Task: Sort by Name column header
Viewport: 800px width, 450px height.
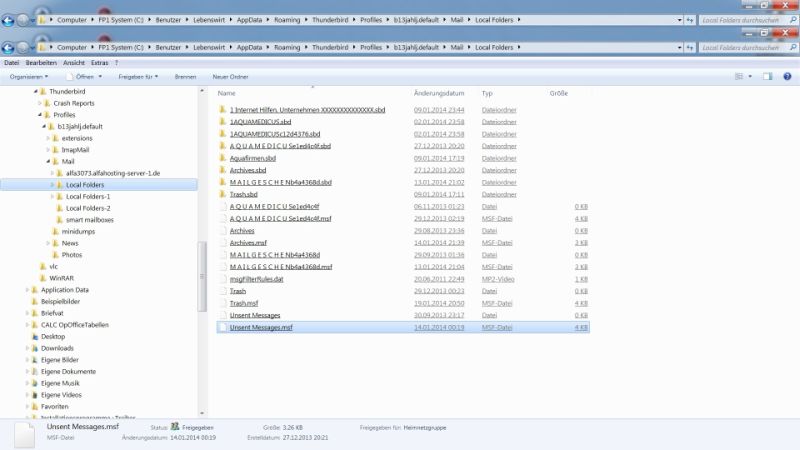Action: 227,93
